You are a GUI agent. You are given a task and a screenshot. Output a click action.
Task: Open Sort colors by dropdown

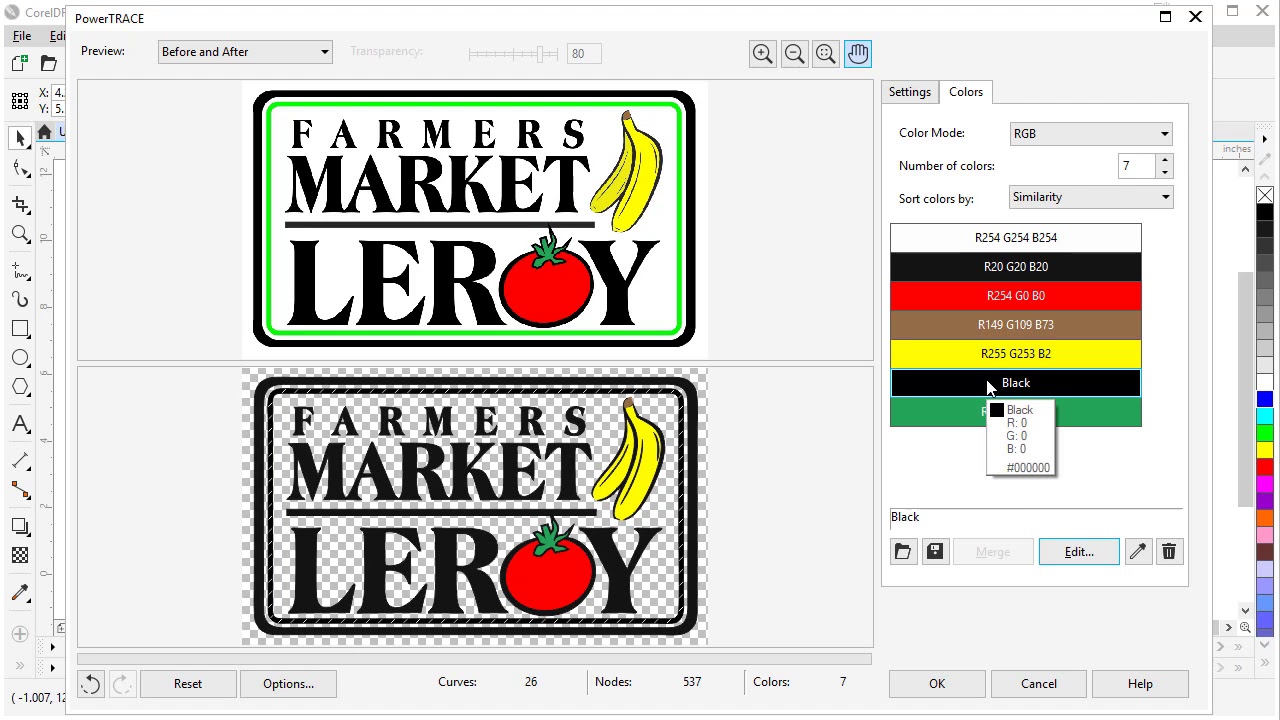click(x=1091, y=197)
